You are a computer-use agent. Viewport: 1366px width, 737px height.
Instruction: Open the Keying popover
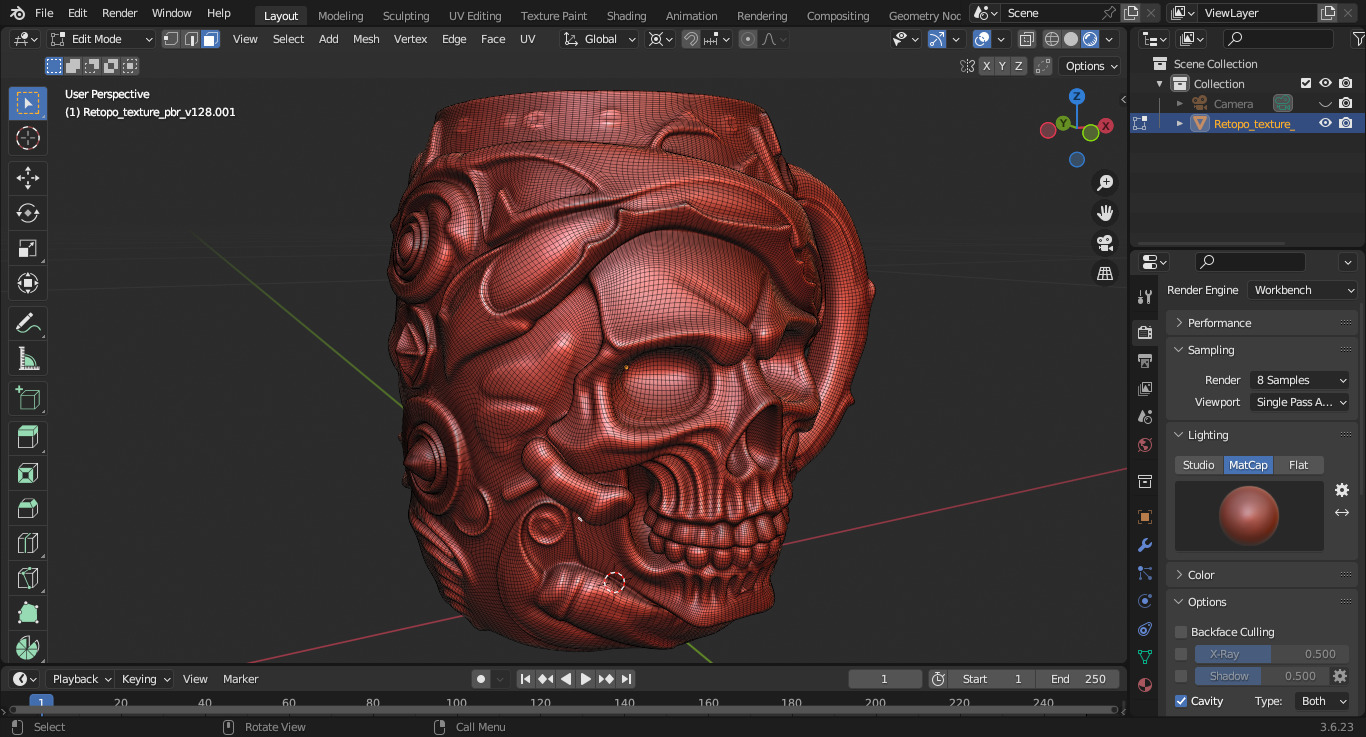pyautogui.click(x=146, y=679)
